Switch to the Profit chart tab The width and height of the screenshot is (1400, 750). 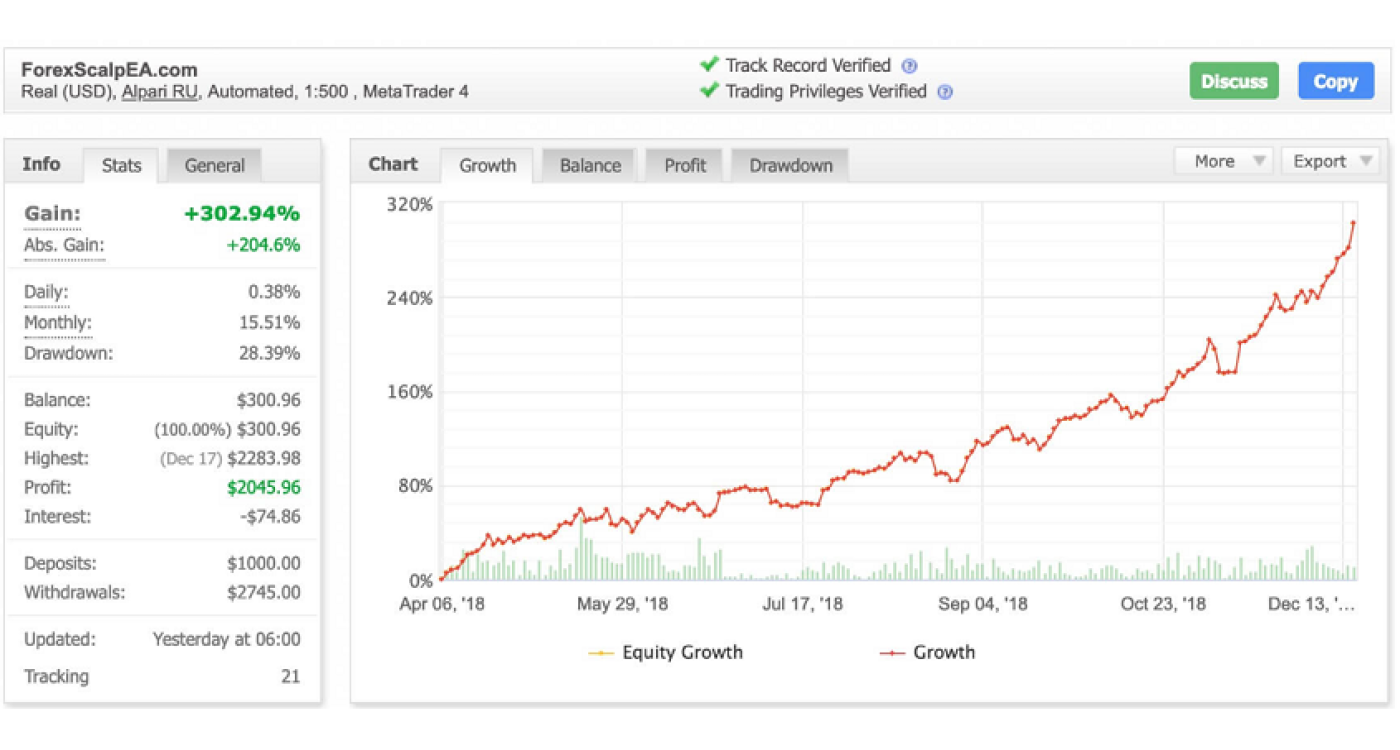[x=685, y=165]
